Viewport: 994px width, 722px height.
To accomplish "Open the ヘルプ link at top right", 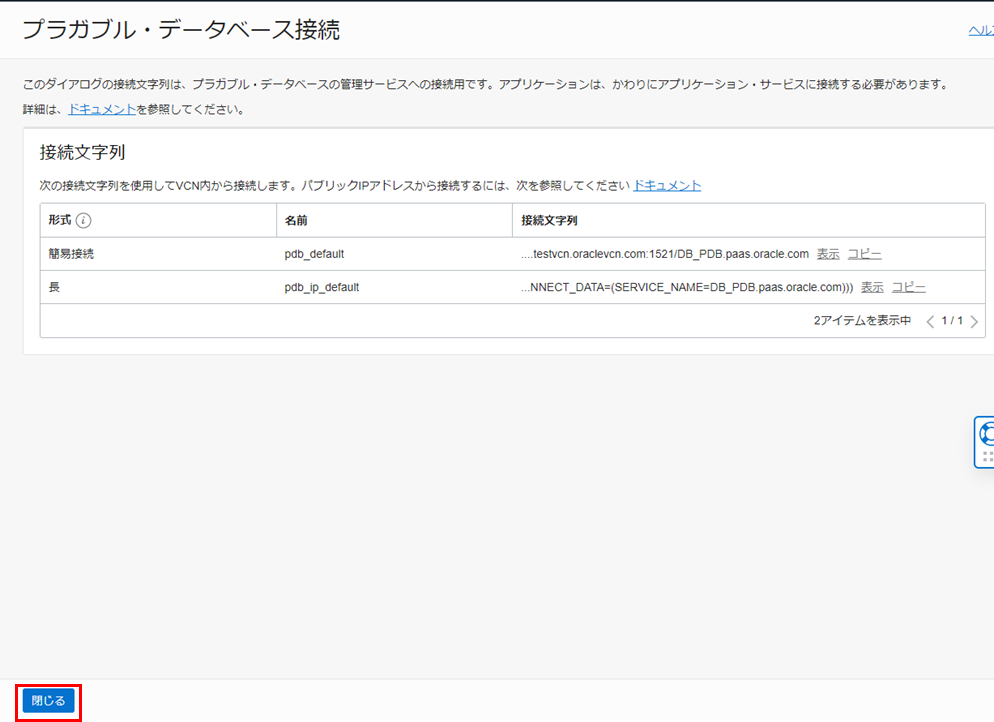I will pos(980,31).
